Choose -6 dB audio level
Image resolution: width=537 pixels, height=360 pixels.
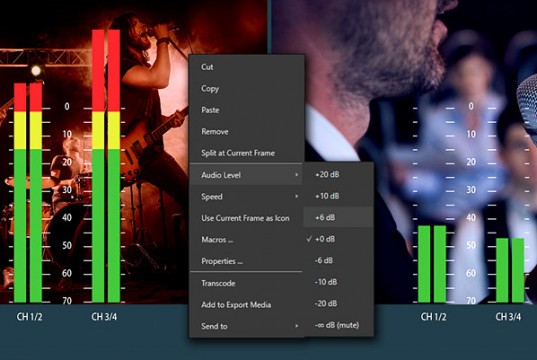(x=338, y=260)
